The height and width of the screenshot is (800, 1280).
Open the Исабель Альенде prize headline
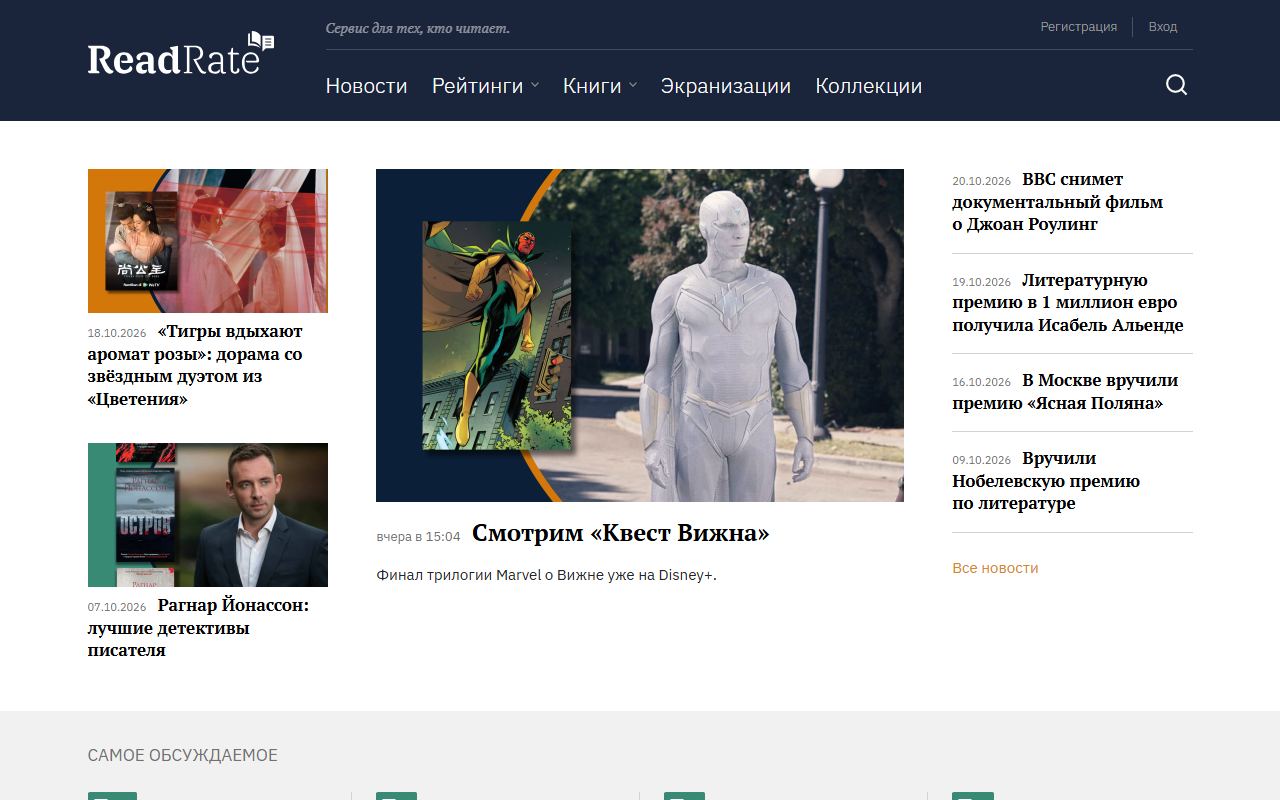1068,302
